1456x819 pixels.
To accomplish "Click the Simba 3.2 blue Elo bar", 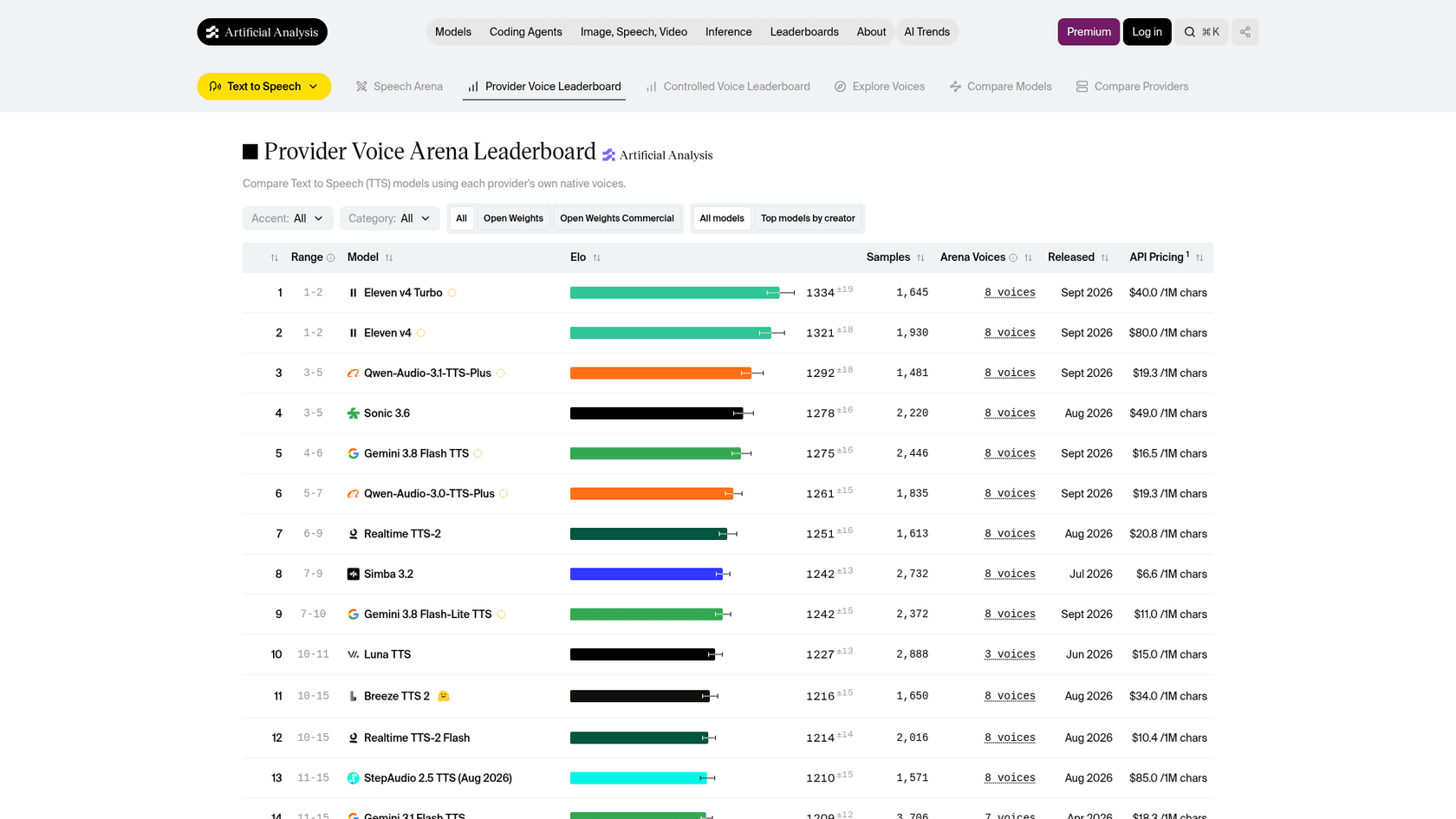I will 647,574.
